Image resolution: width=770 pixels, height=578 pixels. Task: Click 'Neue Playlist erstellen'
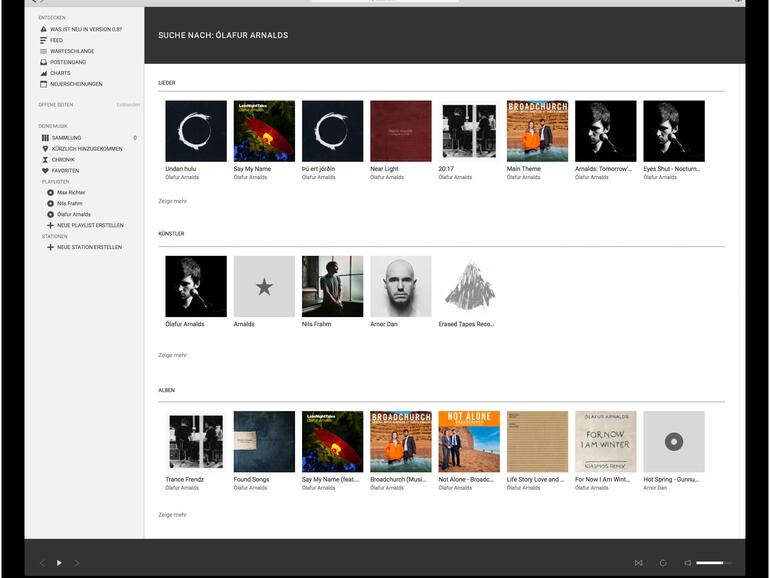[x=89, y=225]
